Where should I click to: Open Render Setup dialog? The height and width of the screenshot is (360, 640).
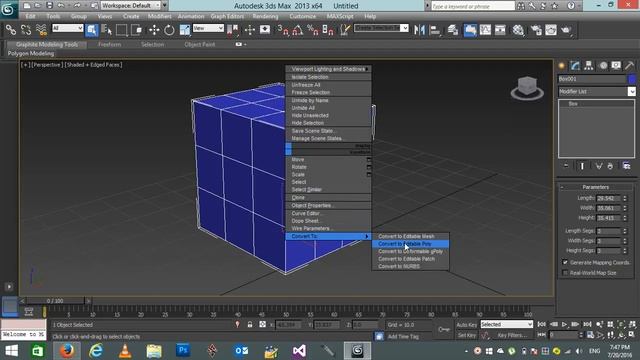(x=536, y=30)
